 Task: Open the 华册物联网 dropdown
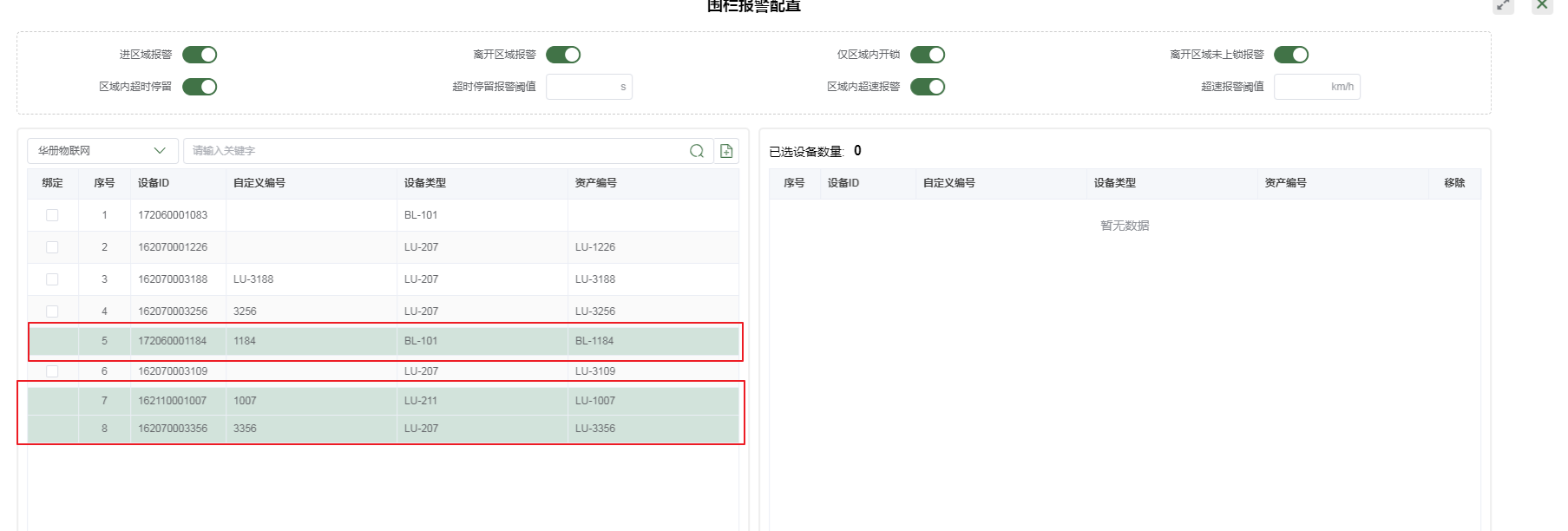102,151
